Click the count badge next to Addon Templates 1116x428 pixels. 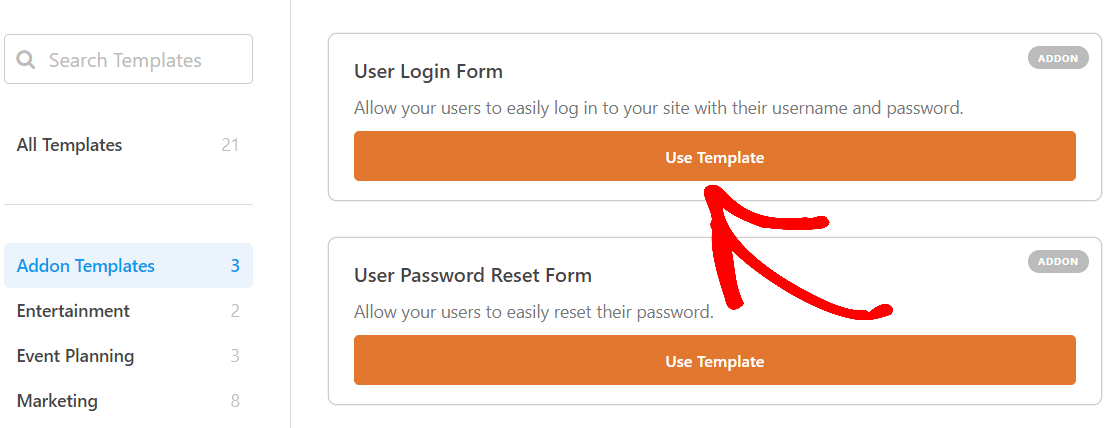pyautogui.click(x=235, y=266)
